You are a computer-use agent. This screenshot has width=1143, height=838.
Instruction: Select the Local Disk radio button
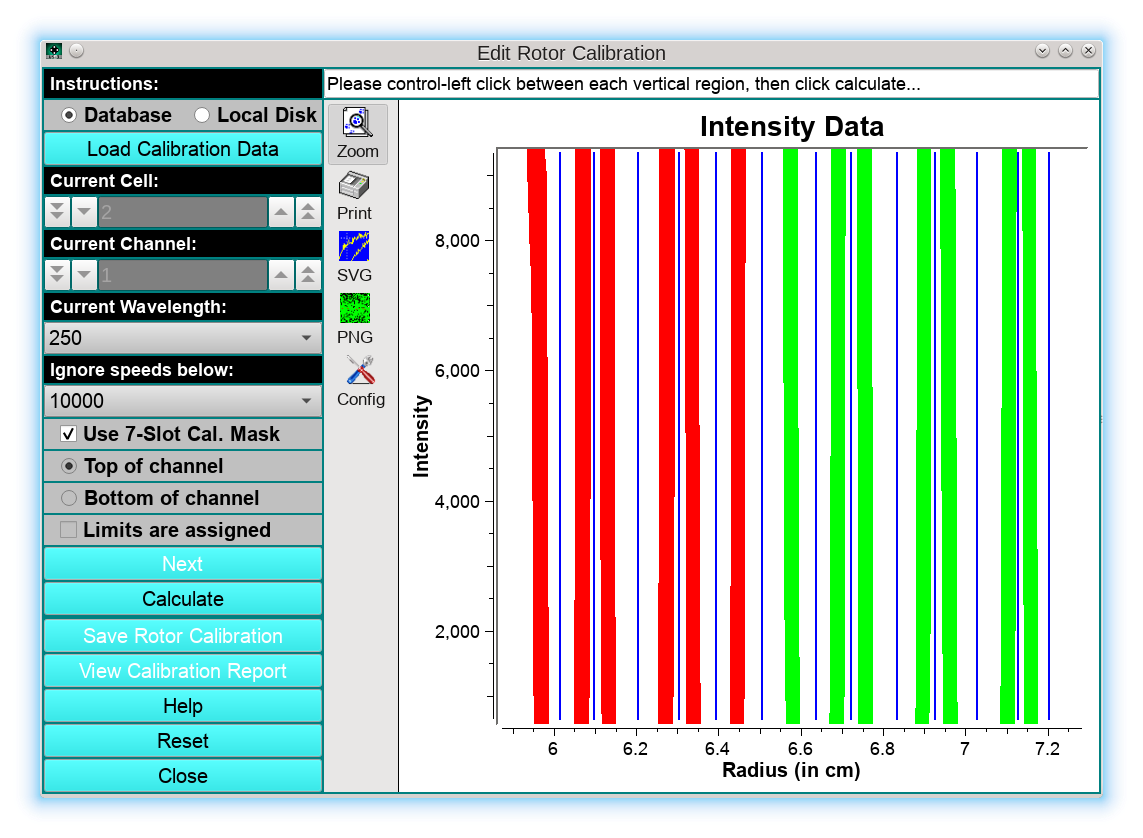click(x=202, y=115)
